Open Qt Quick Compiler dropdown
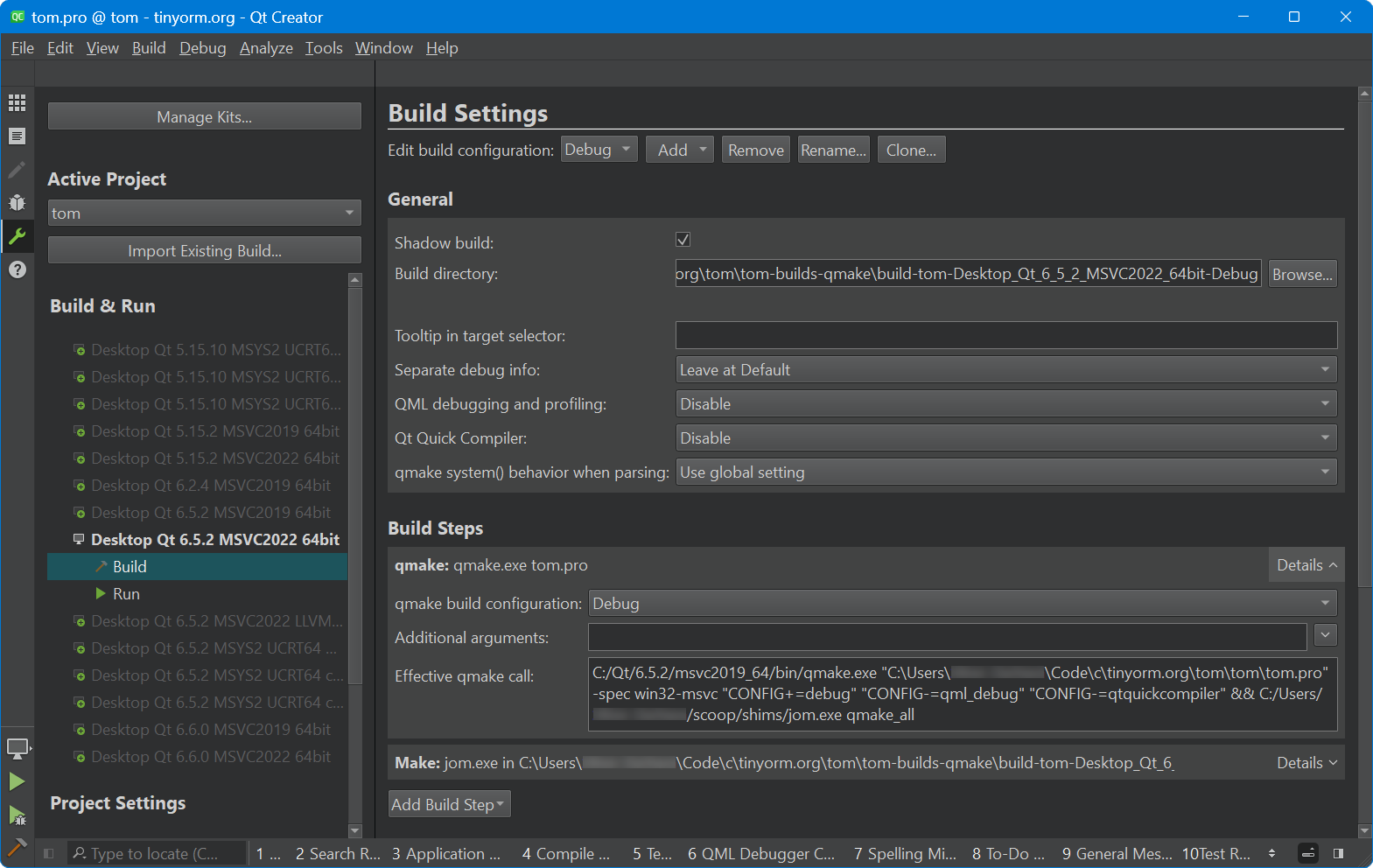The width and height of the screenshot is (1373, 868). [1006, 438]
